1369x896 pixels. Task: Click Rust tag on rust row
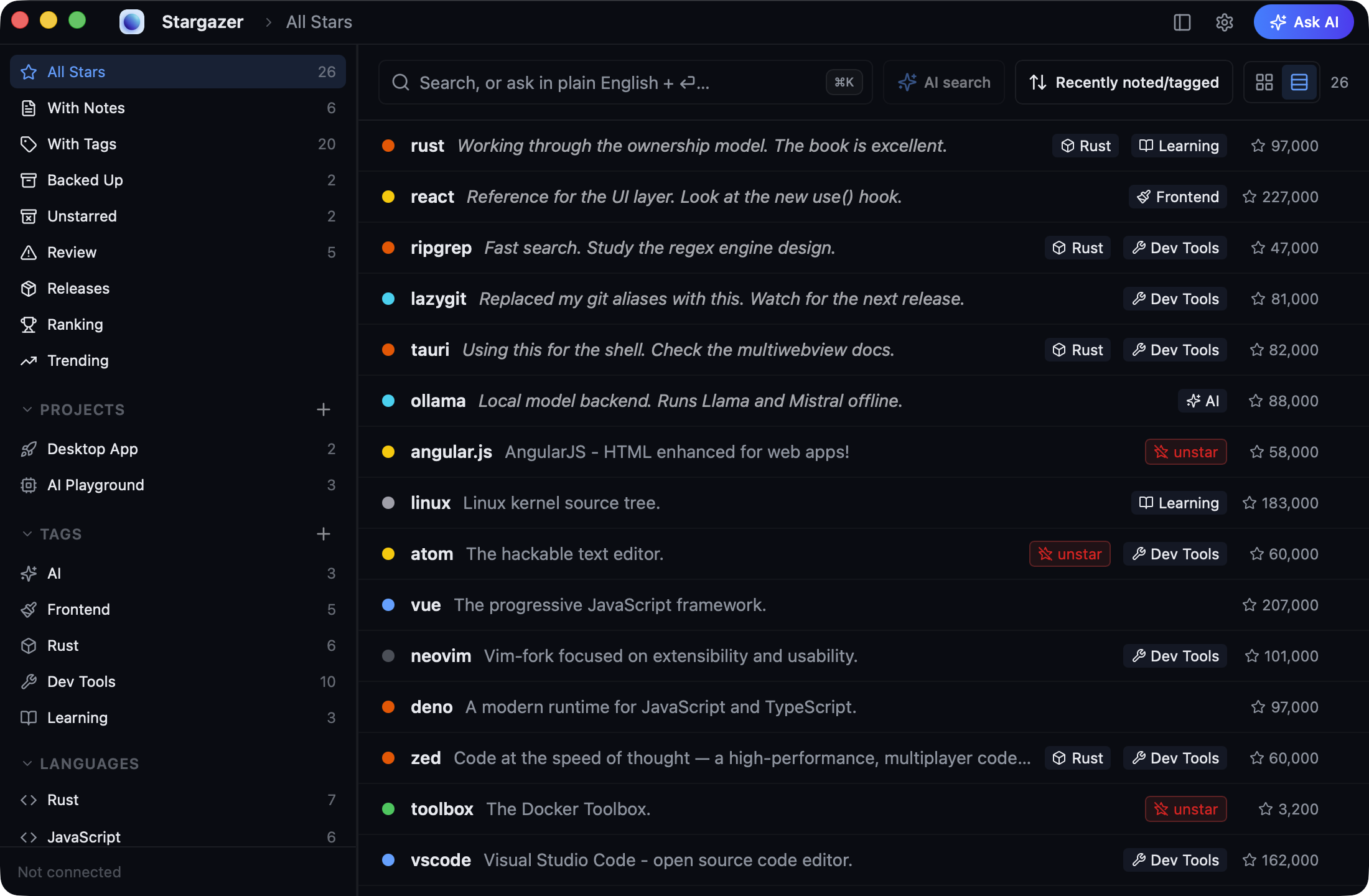(1085, 146)
